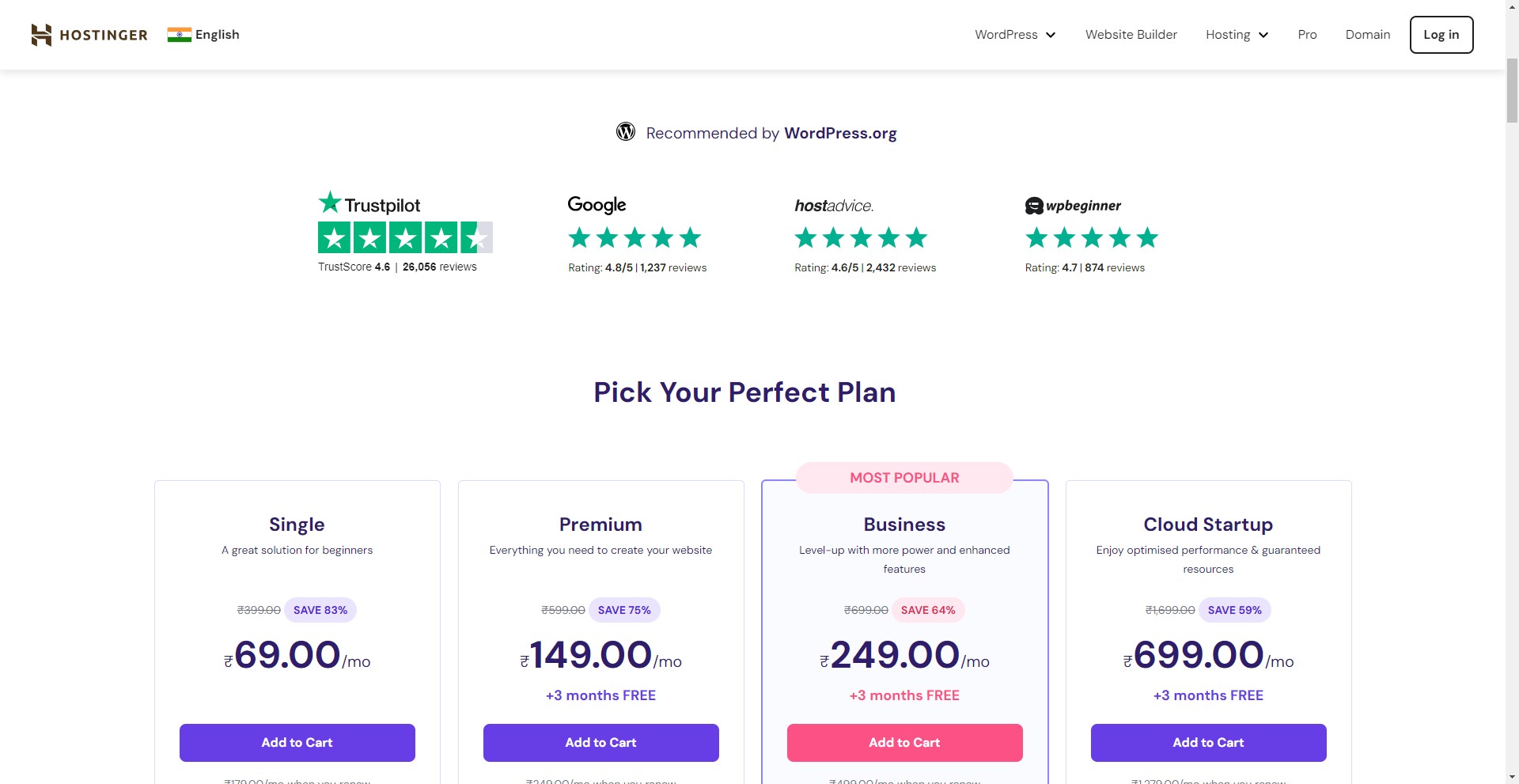Add the Single plan to cart
Image resolution: width=1519 pixels, height=784 pixels.
(297, 743)
